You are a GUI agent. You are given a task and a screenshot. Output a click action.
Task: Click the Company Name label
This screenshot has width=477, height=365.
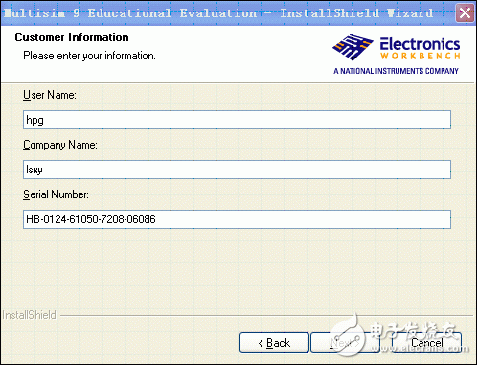[x=60, y=145]
